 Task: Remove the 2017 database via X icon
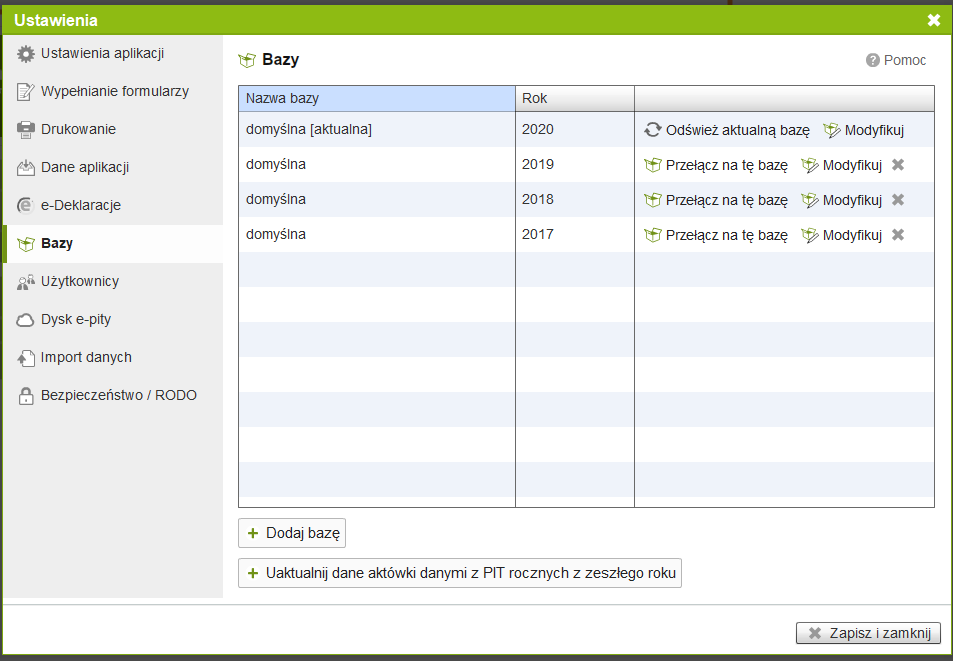(x=898, y=235)
